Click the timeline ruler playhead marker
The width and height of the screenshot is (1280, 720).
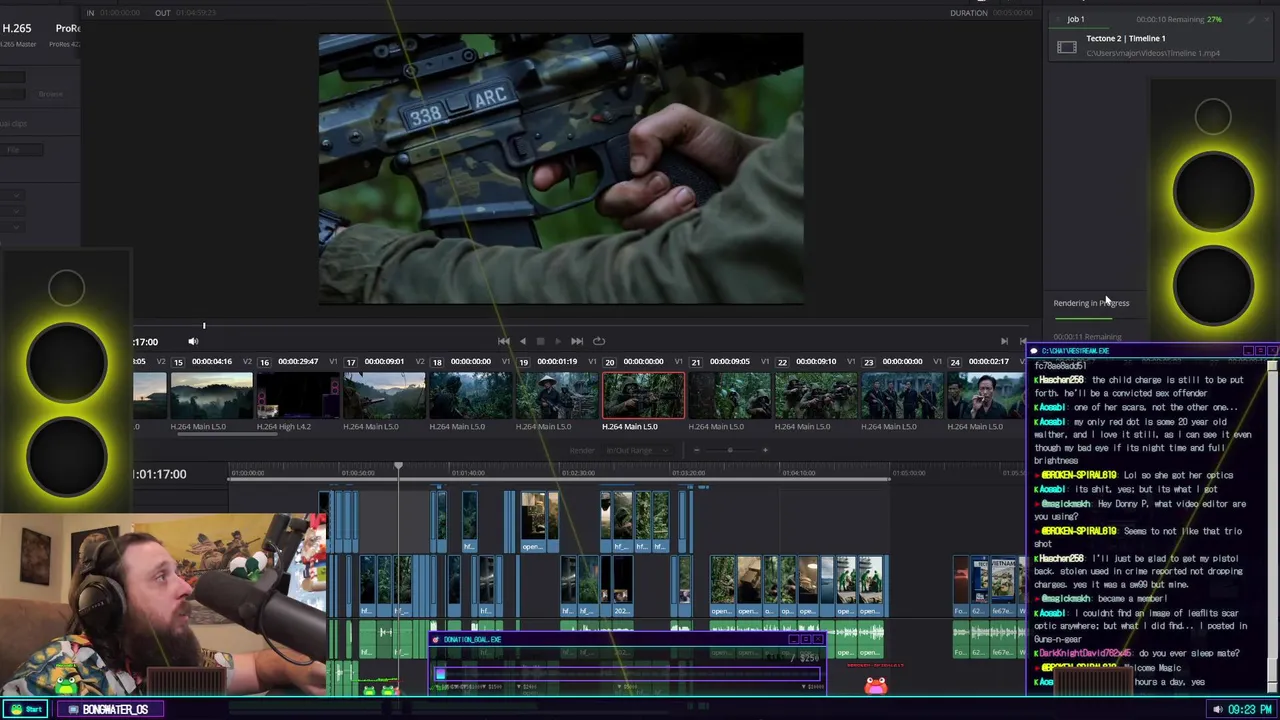pyautogui.click(x=398, y=466)
